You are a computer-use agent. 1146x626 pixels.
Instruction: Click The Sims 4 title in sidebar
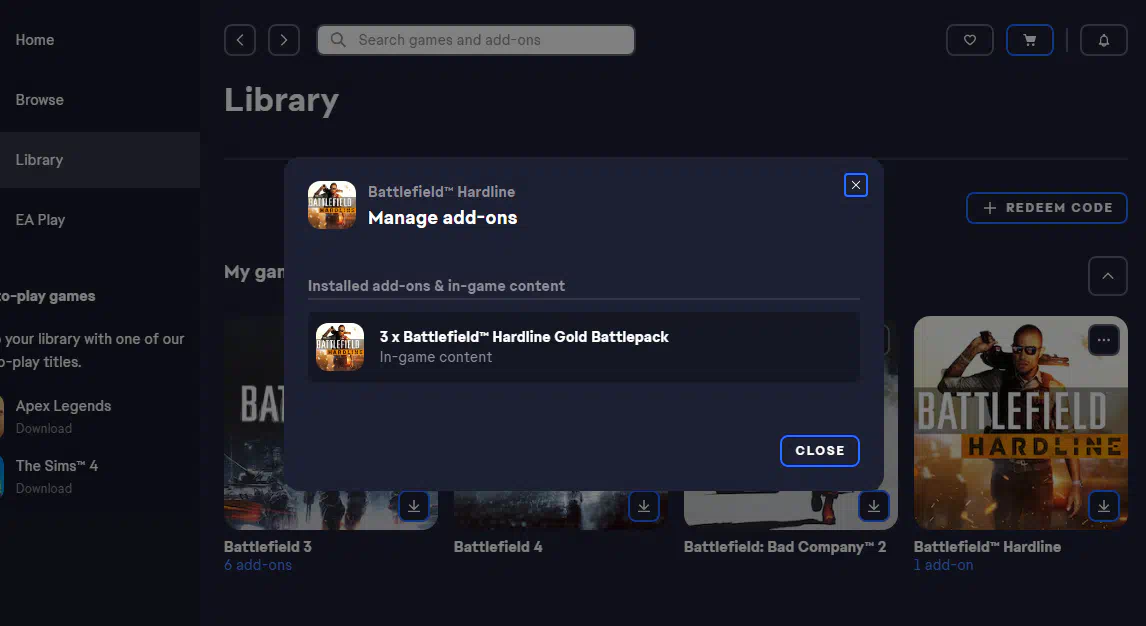57,466
